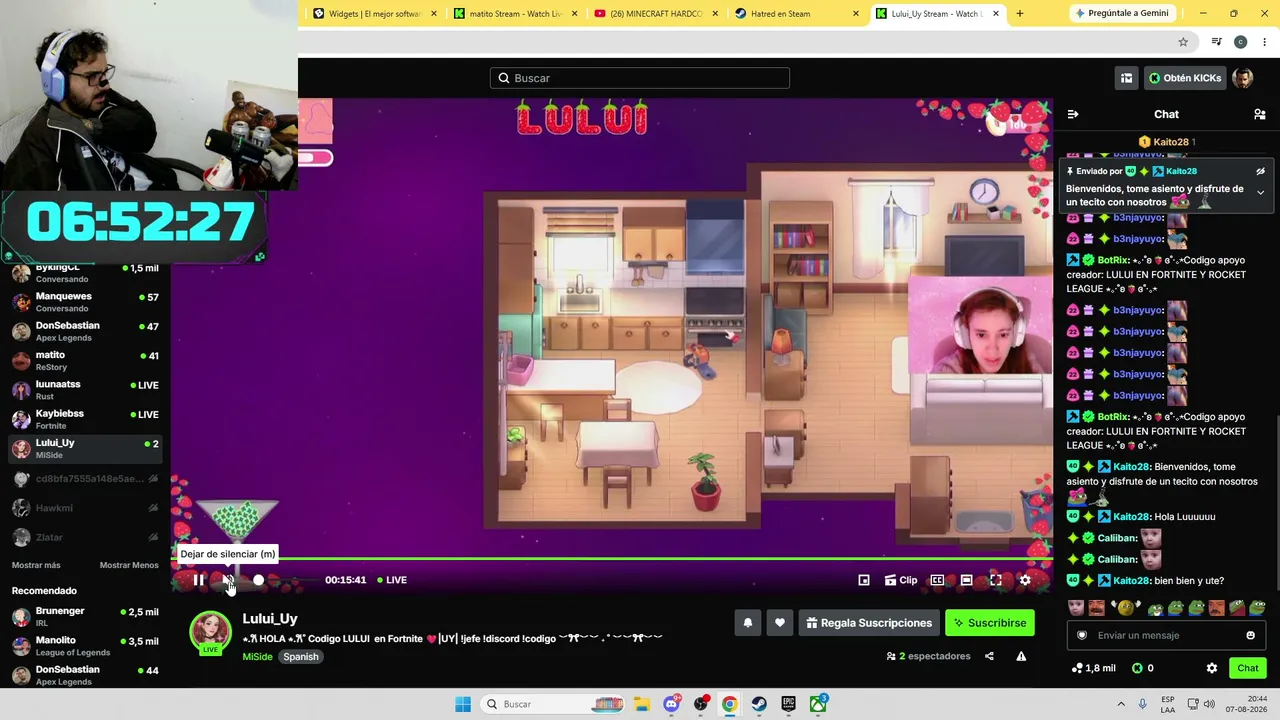Open Manquewes channel in sidebar
This screenshot has height=720, width=1280.
coord(85,302)
